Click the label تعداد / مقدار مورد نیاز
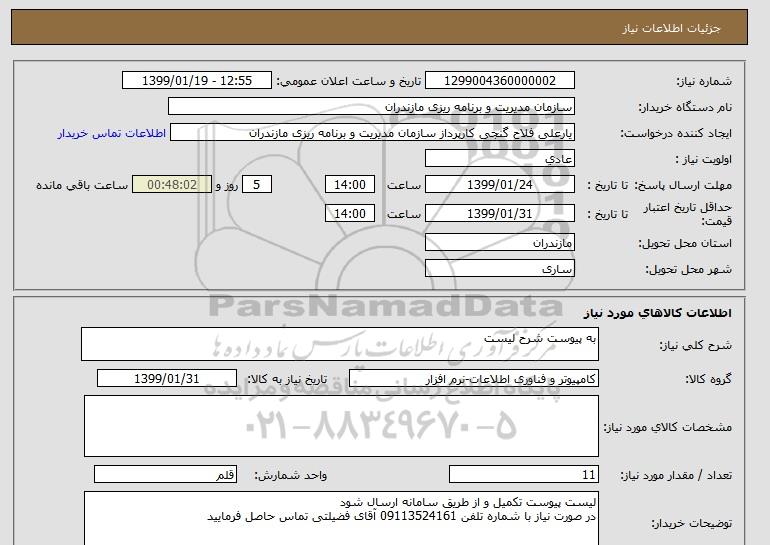Image resolution: width=770 pixels, height=545 pixels. tap(676, 475)
